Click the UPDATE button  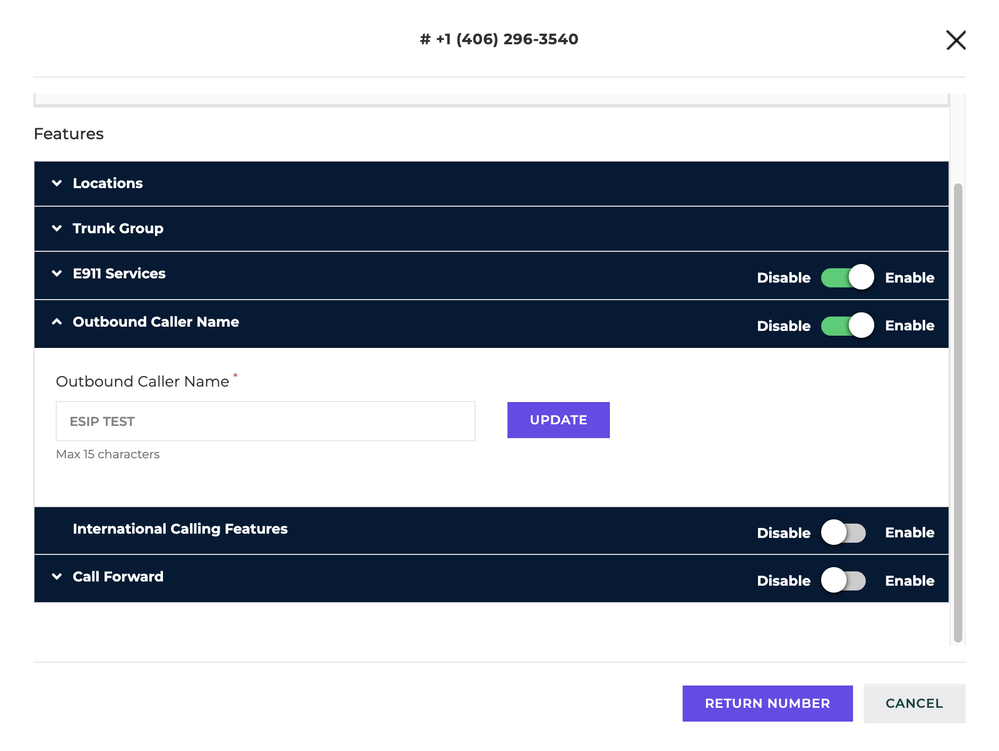click(558, 420)
